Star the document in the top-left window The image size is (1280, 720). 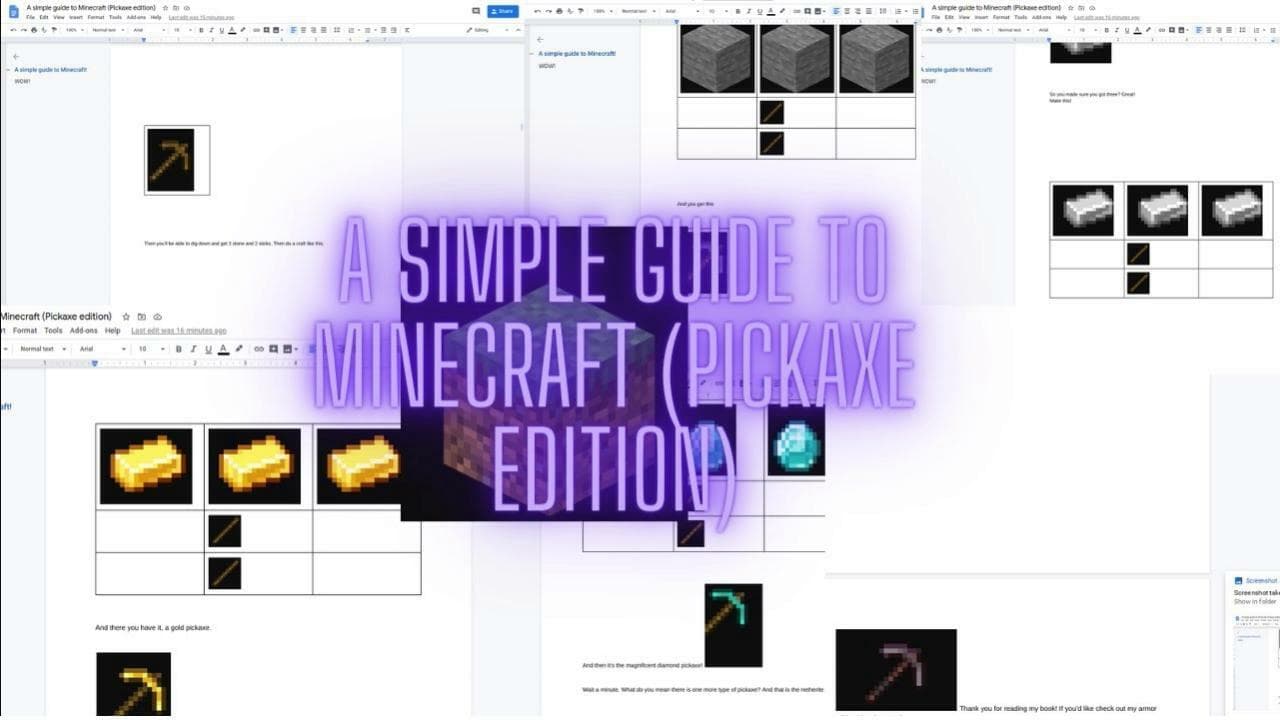[166, 8]
